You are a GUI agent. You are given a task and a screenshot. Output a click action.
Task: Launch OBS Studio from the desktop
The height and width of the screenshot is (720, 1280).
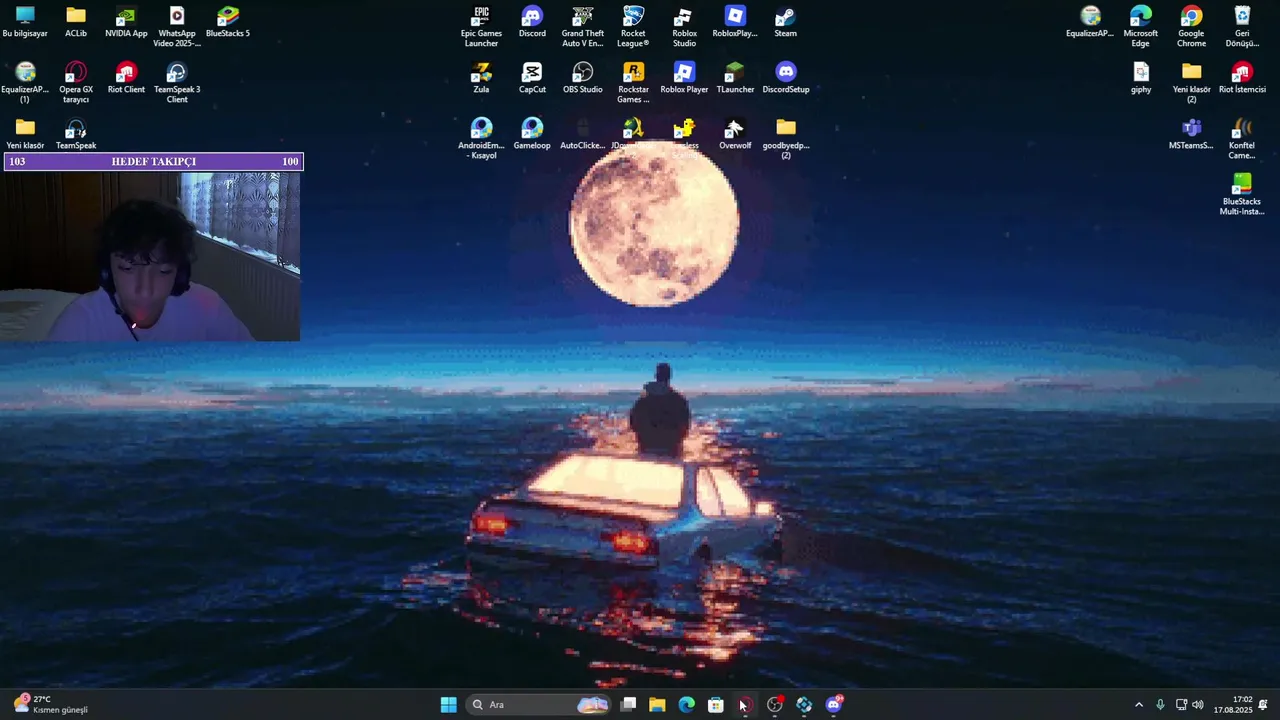[582, 78]
